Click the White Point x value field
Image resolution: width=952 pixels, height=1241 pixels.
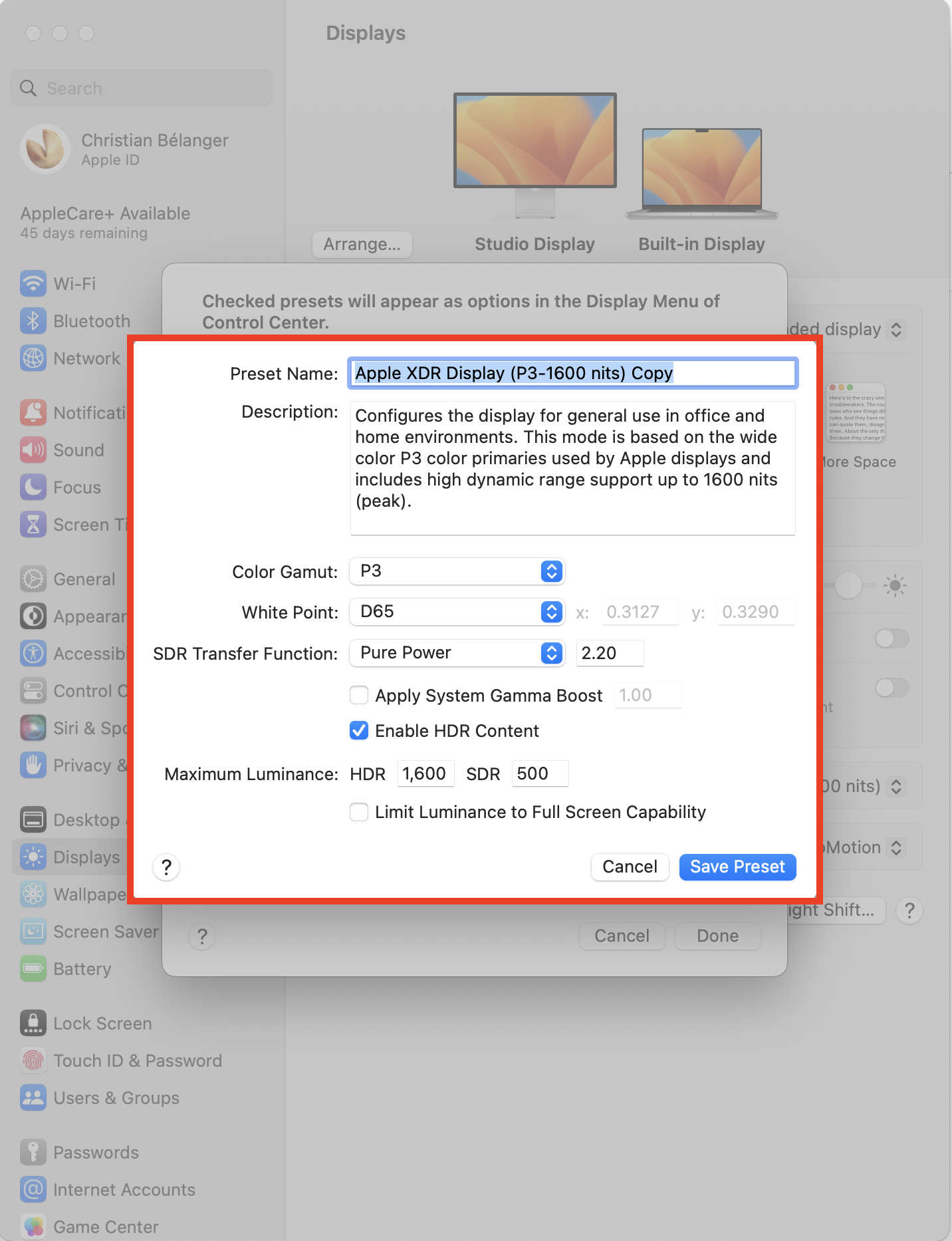click(640, 612)
